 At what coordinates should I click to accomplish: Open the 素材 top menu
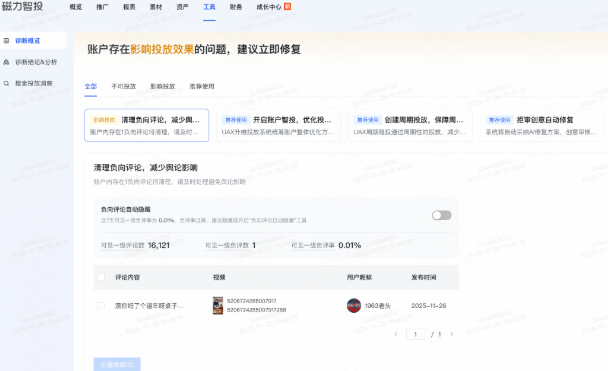156,7
